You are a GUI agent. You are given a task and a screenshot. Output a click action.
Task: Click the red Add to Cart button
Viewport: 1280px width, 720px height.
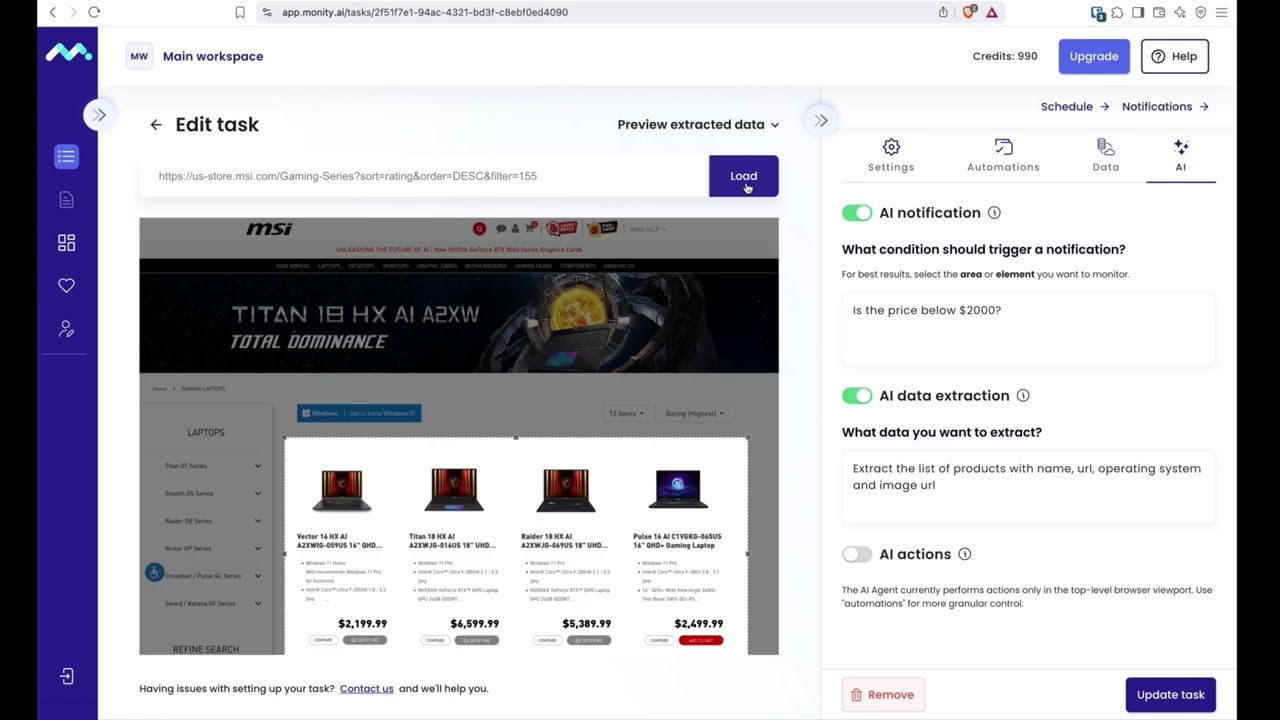pos(700,640)
